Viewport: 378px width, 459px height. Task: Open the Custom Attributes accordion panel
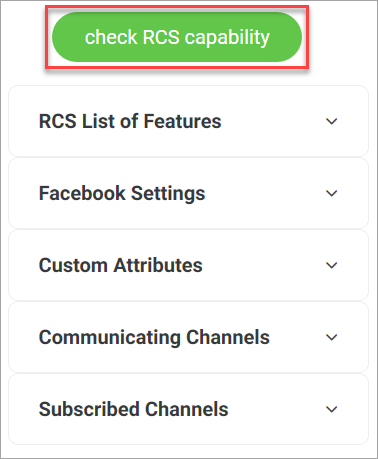188,265
